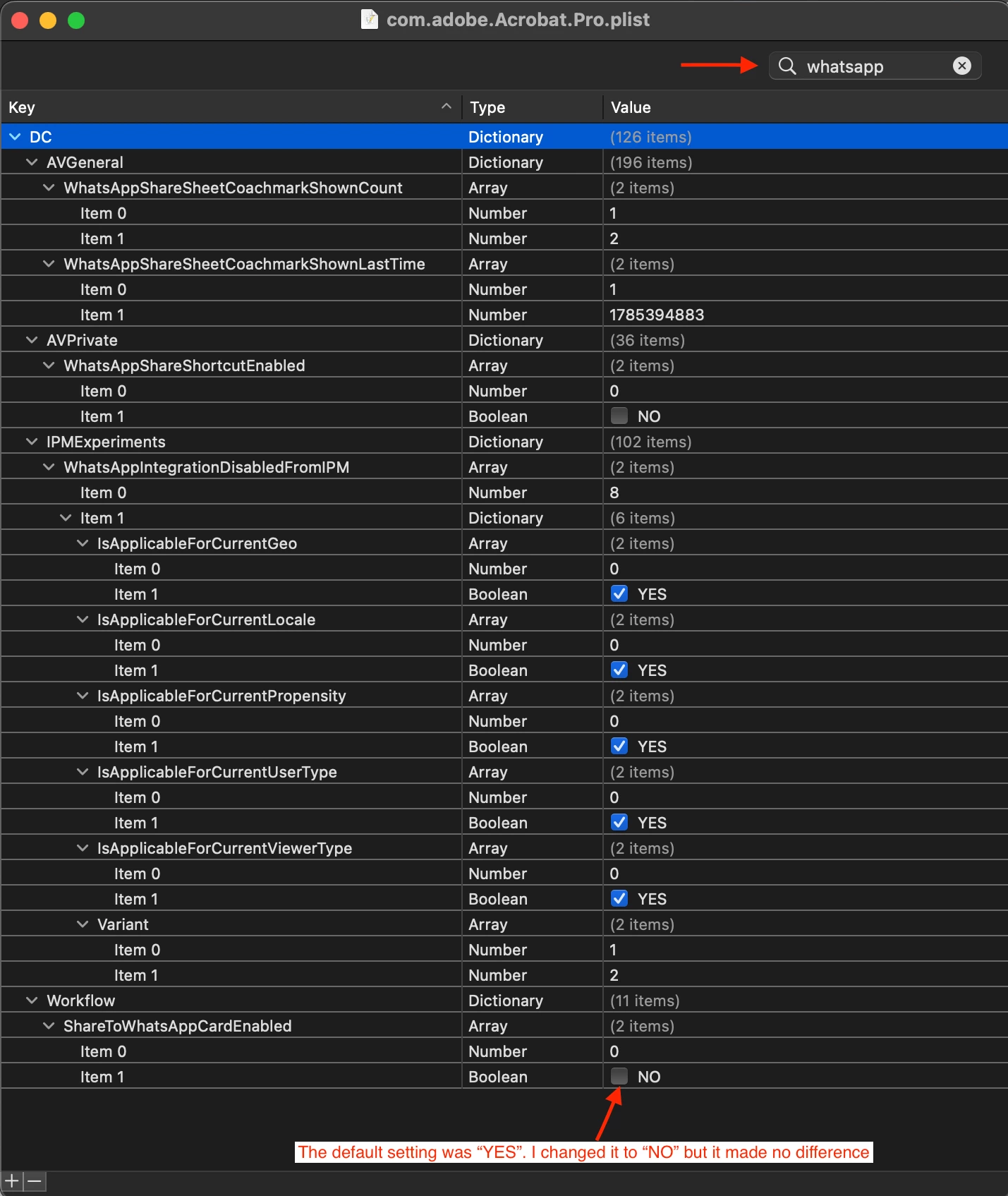Zoom window with green title bar button
The height and width of the screenshot is (1196, 1008).
[76, 20]
